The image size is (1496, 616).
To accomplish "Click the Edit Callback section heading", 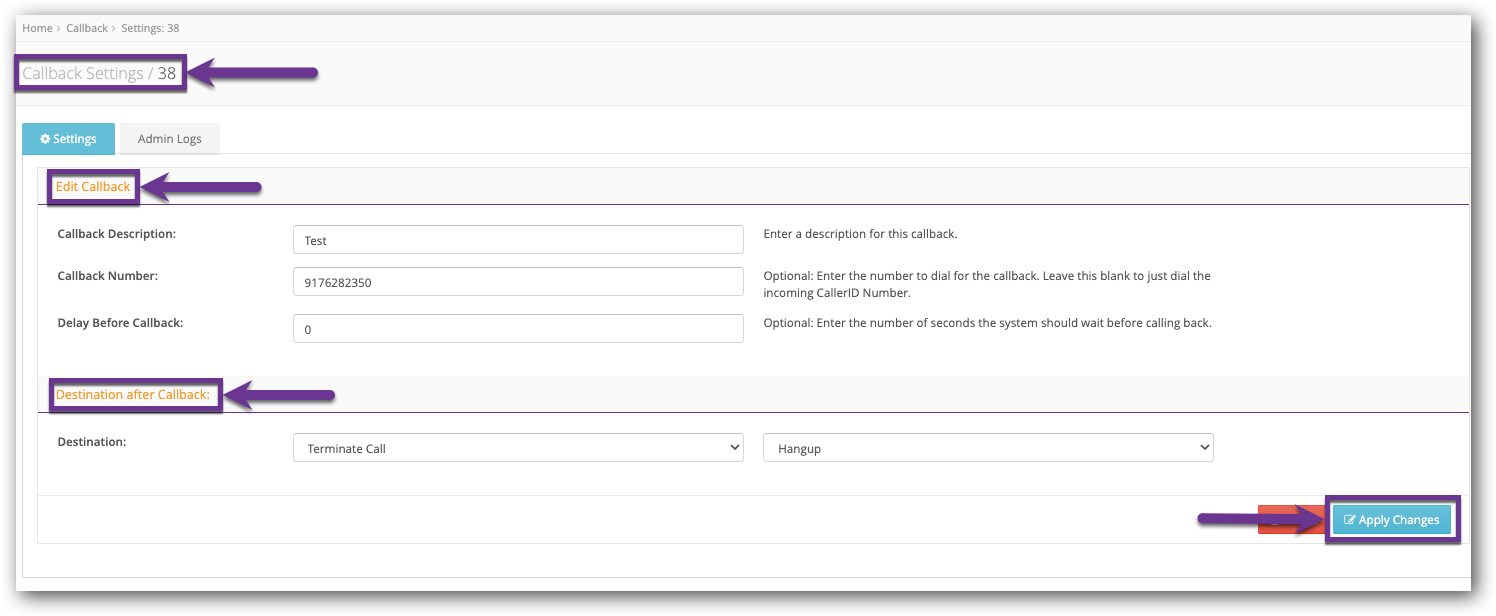I will click(92, 186).
